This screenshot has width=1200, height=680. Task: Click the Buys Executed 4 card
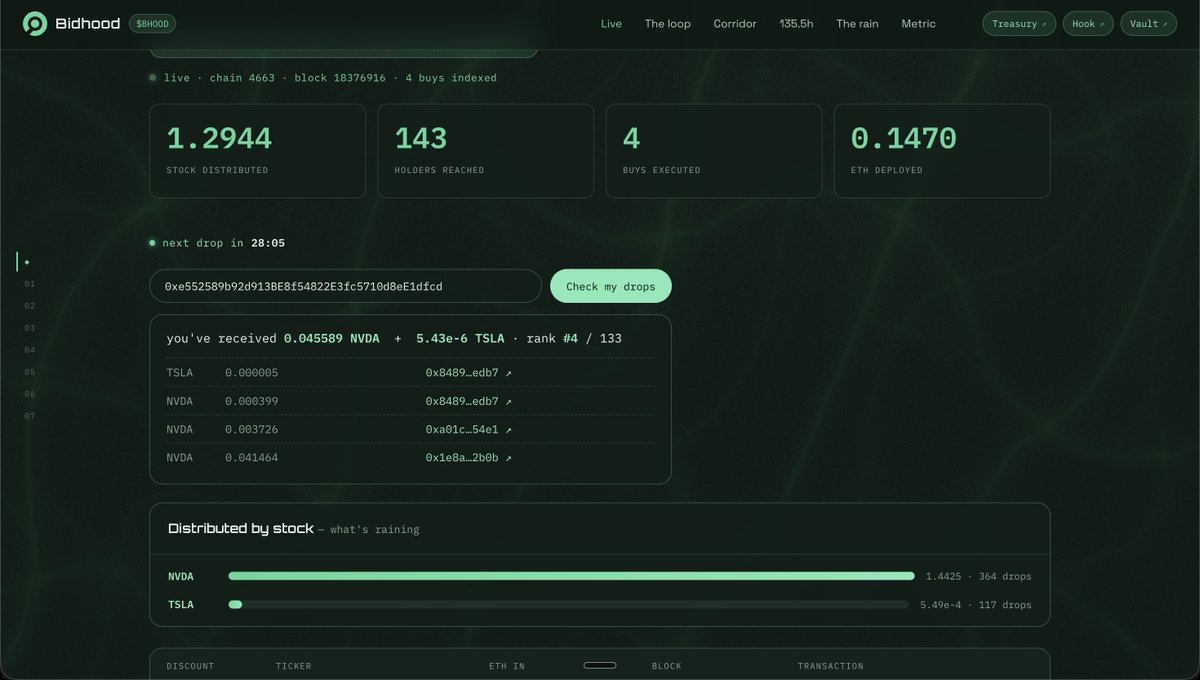(x=714, y=151)
